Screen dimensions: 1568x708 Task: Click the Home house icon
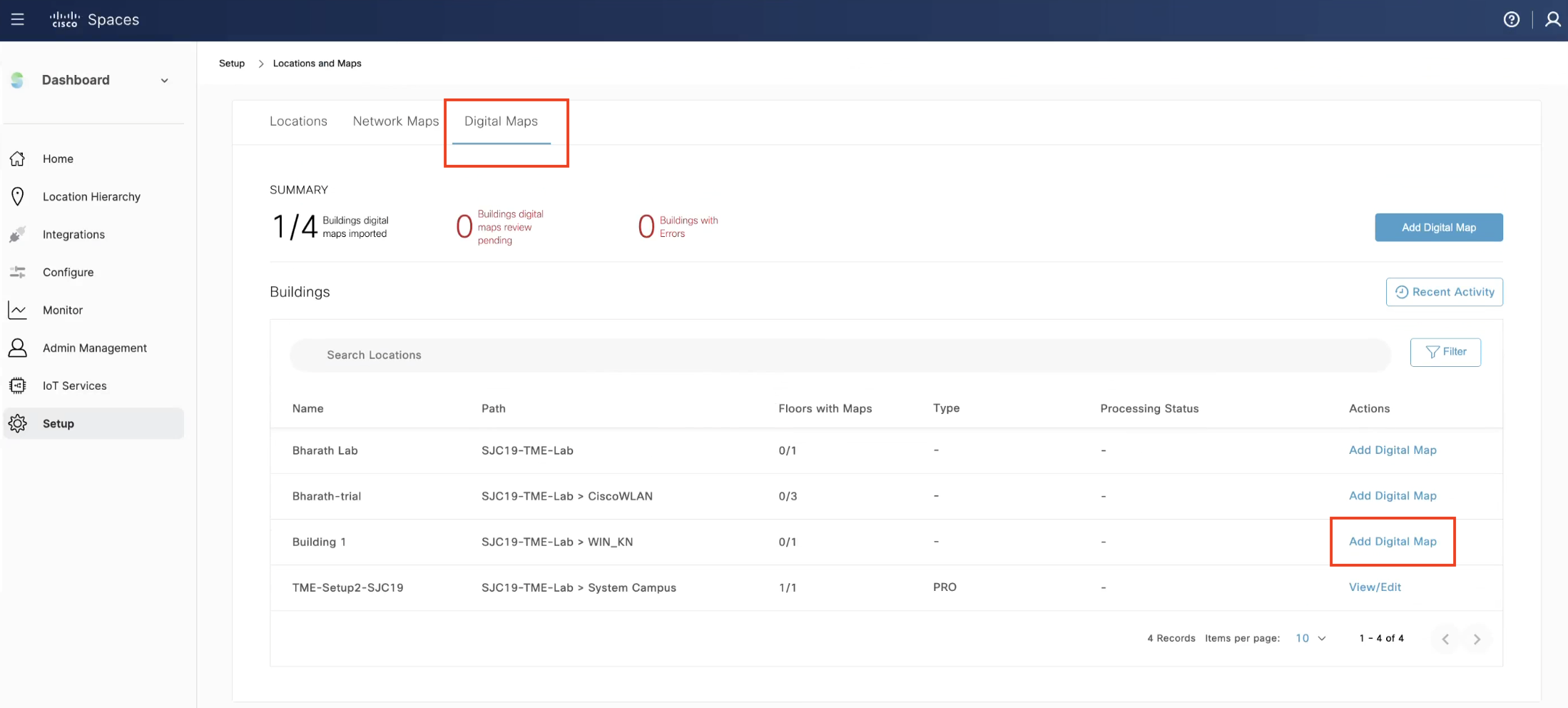click(x=18, y=158)
